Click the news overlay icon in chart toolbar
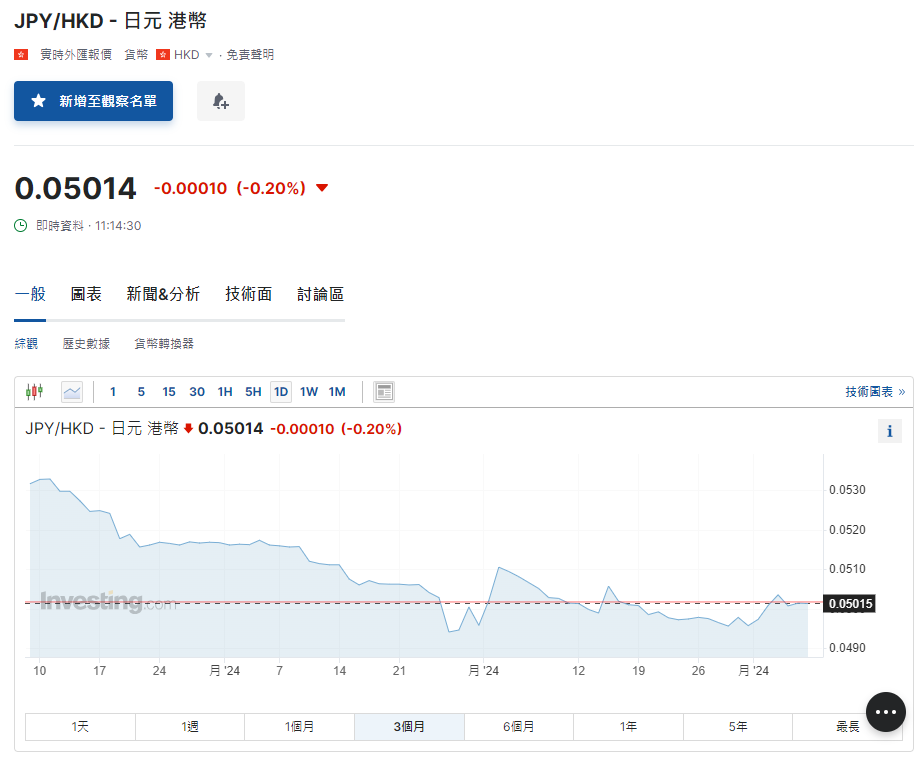The width and height of the screenshot is (915, 770). point(384,392)
